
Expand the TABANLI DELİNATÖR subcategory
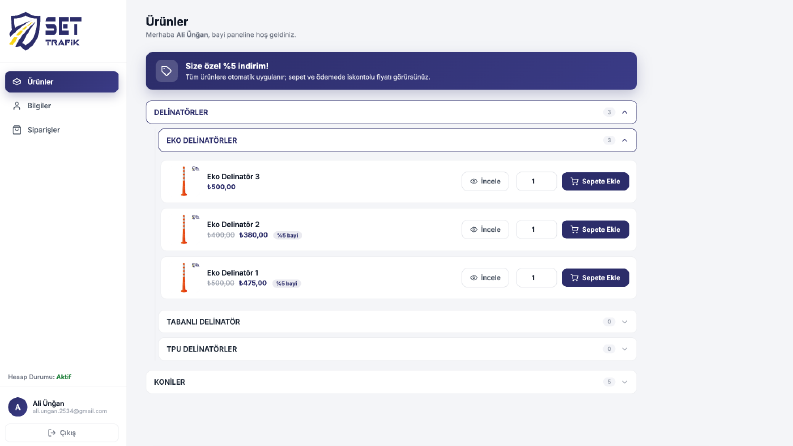[397, 322]
